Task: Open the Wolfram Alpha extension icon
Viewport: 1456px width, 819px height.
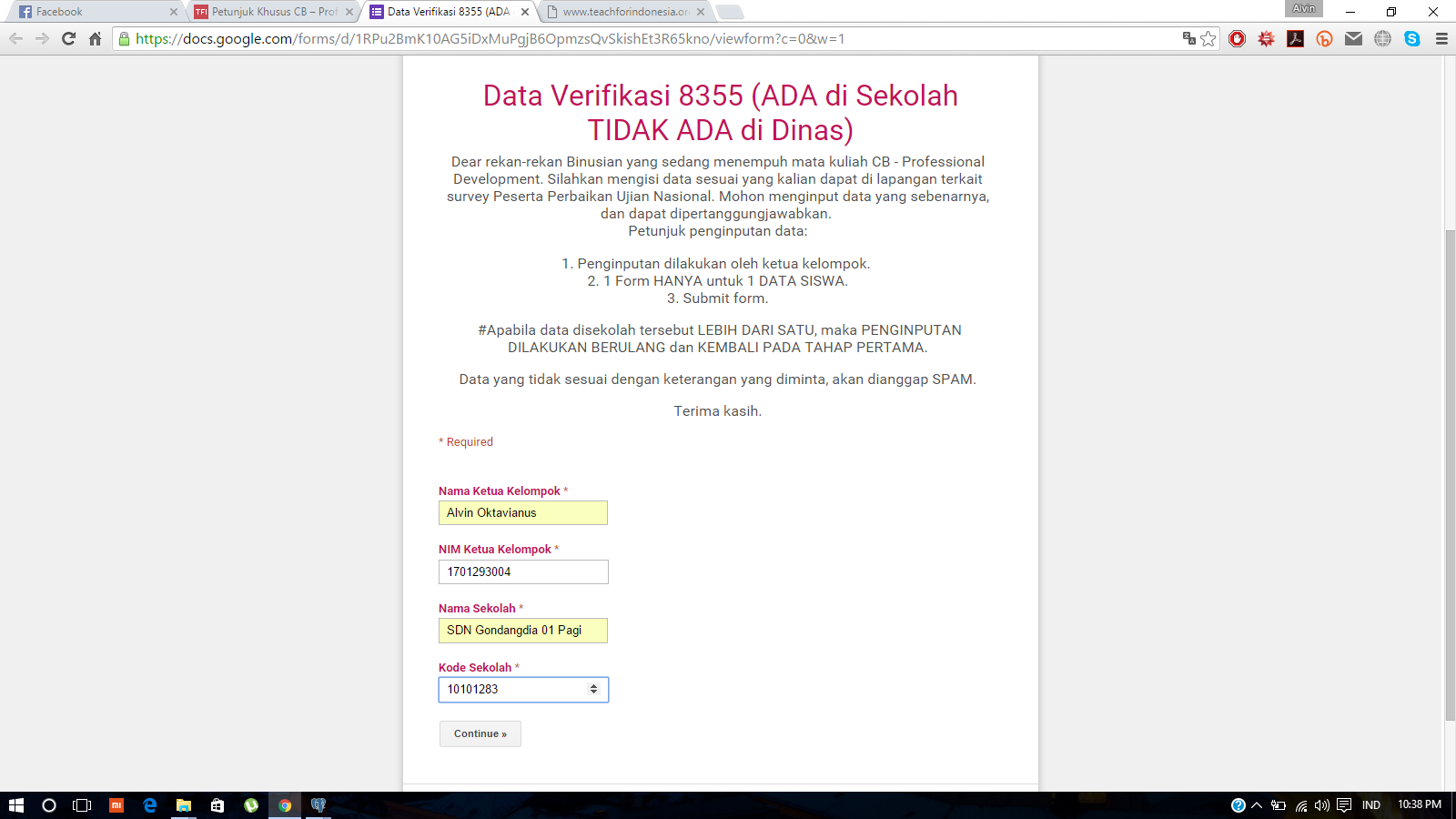Action: (x=1266, y=38)
